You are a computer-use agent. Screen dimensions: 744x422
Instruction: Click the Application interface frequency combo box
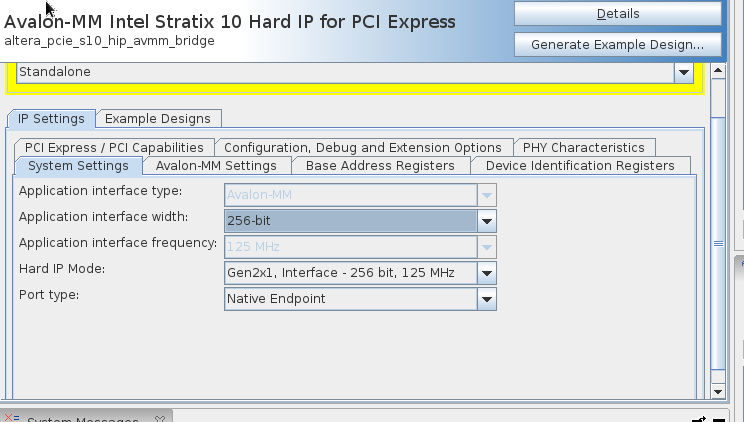tap(360, 246)
